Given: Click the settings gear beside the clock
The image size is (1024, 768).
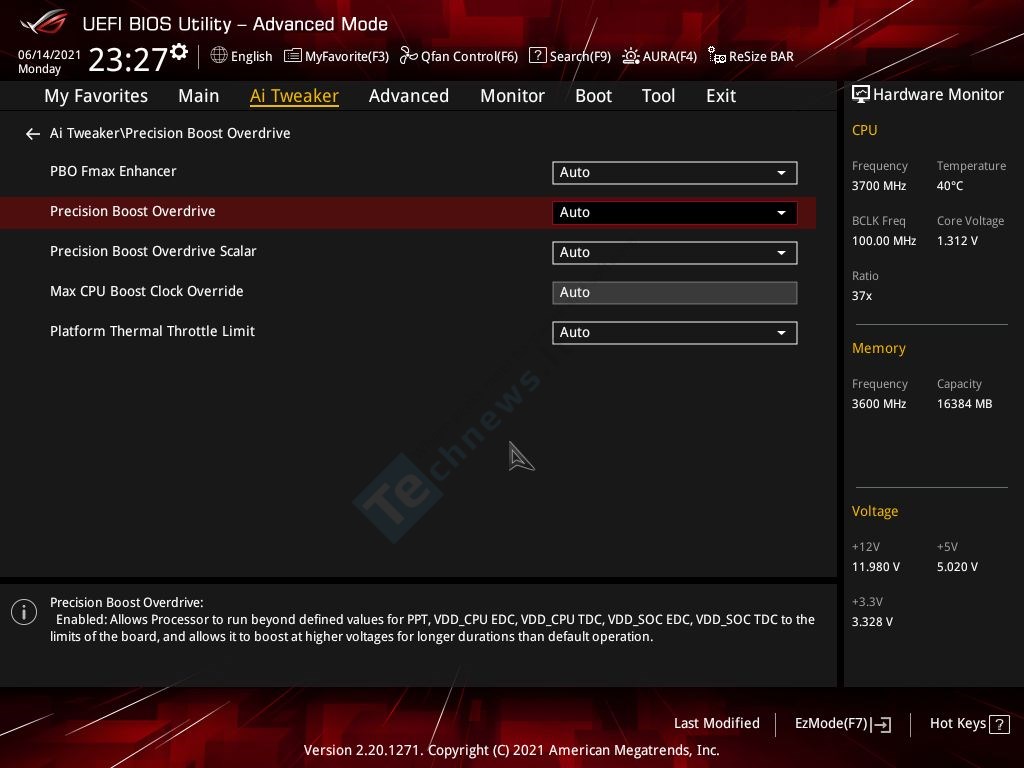Looking at the screenshot, I should [x=179, y=52].
